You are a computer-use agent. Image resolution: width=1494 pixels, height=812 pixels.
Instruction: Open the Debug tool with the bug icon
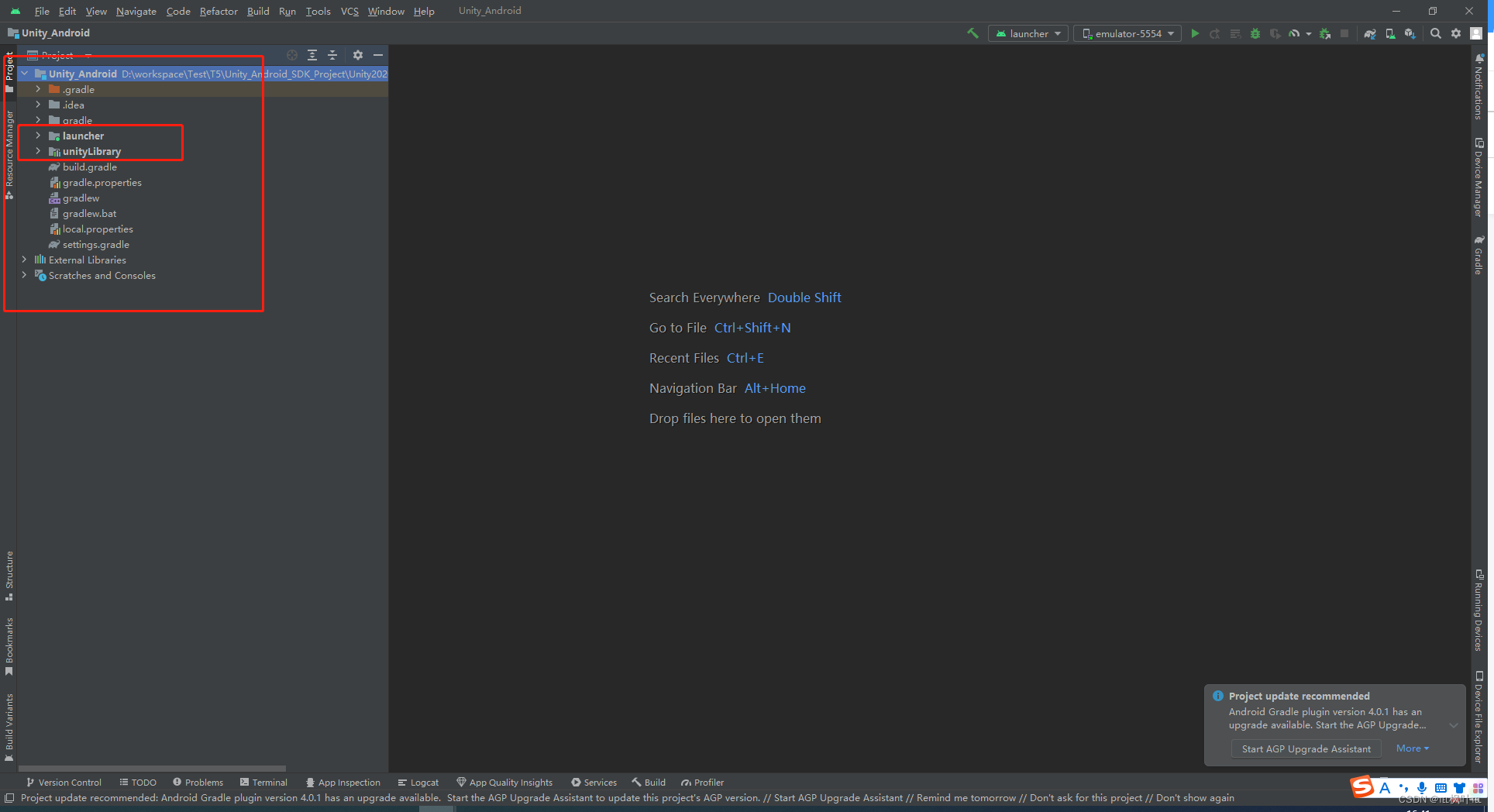coord(1255,33)
